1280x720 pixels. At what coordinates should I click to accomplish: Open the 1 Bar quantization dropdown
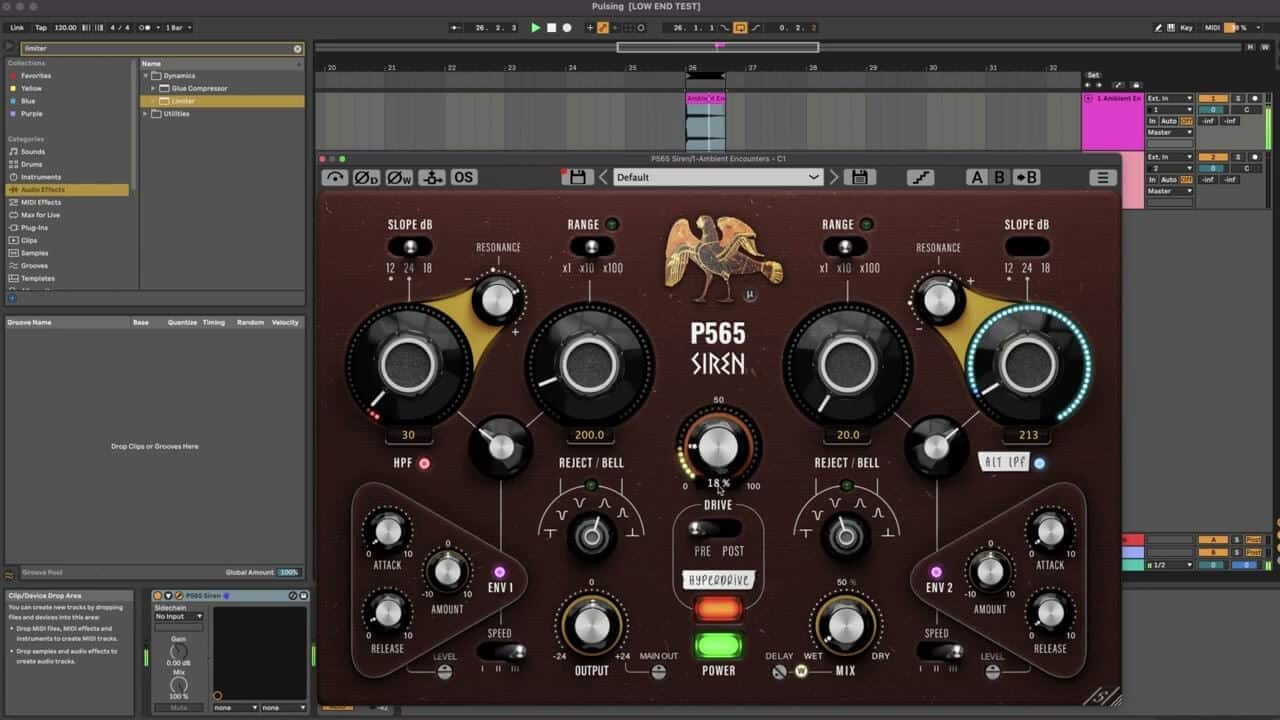(x=178, y=28)
